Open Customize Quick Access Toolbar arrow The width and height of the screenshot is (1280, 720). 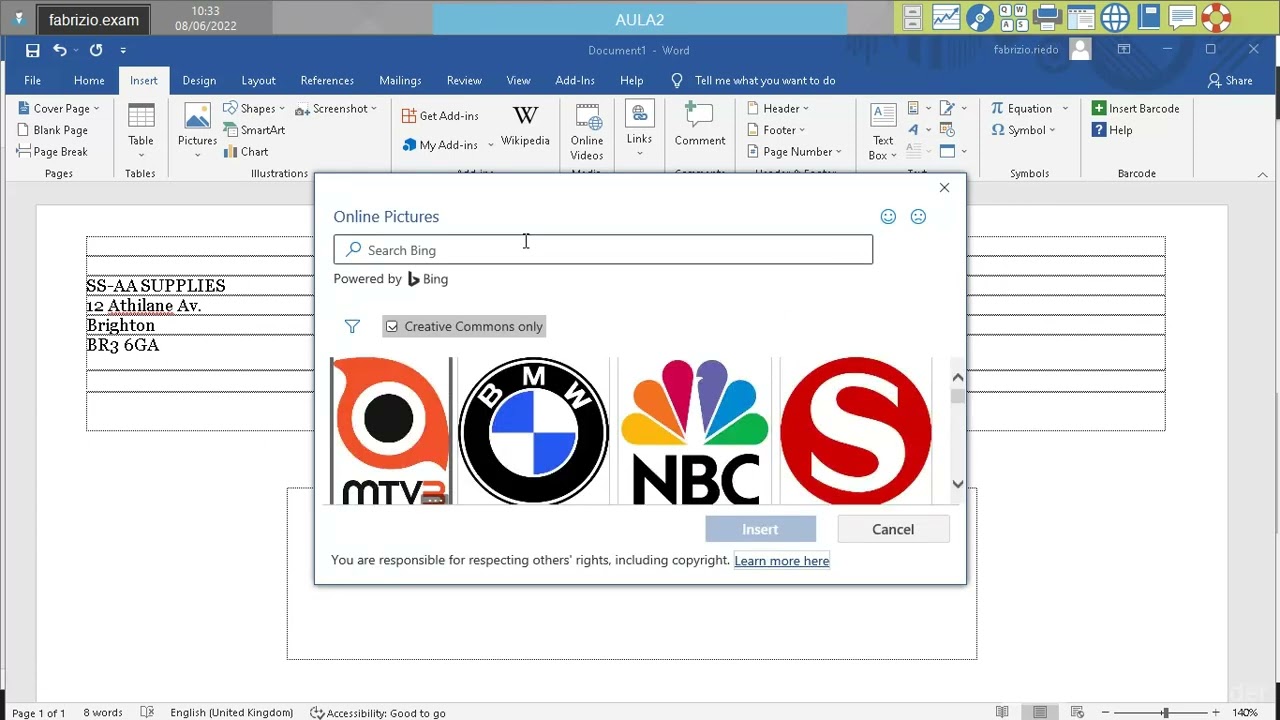123,50
